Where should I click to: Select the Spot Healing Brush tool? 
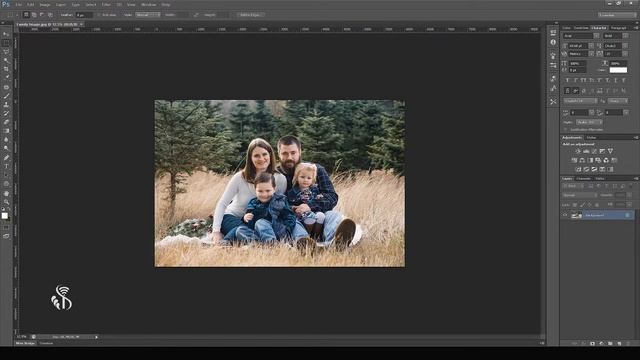[6, 87]
